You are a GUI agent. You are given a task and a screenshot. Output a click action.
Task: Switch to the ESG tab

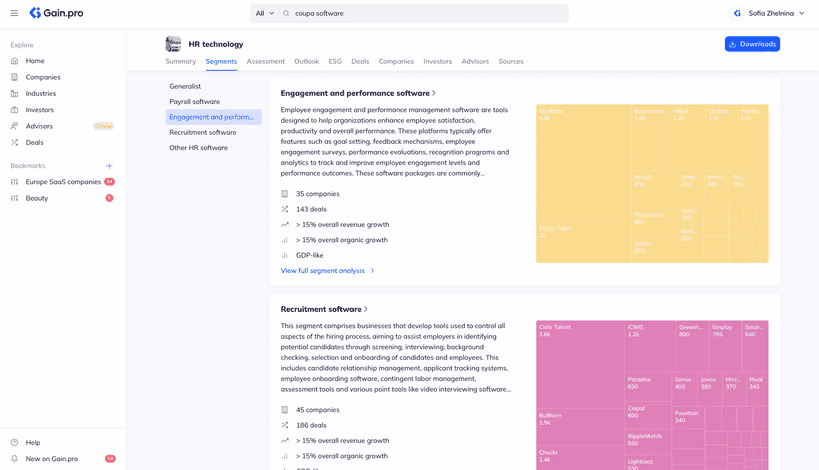point(335,62)
